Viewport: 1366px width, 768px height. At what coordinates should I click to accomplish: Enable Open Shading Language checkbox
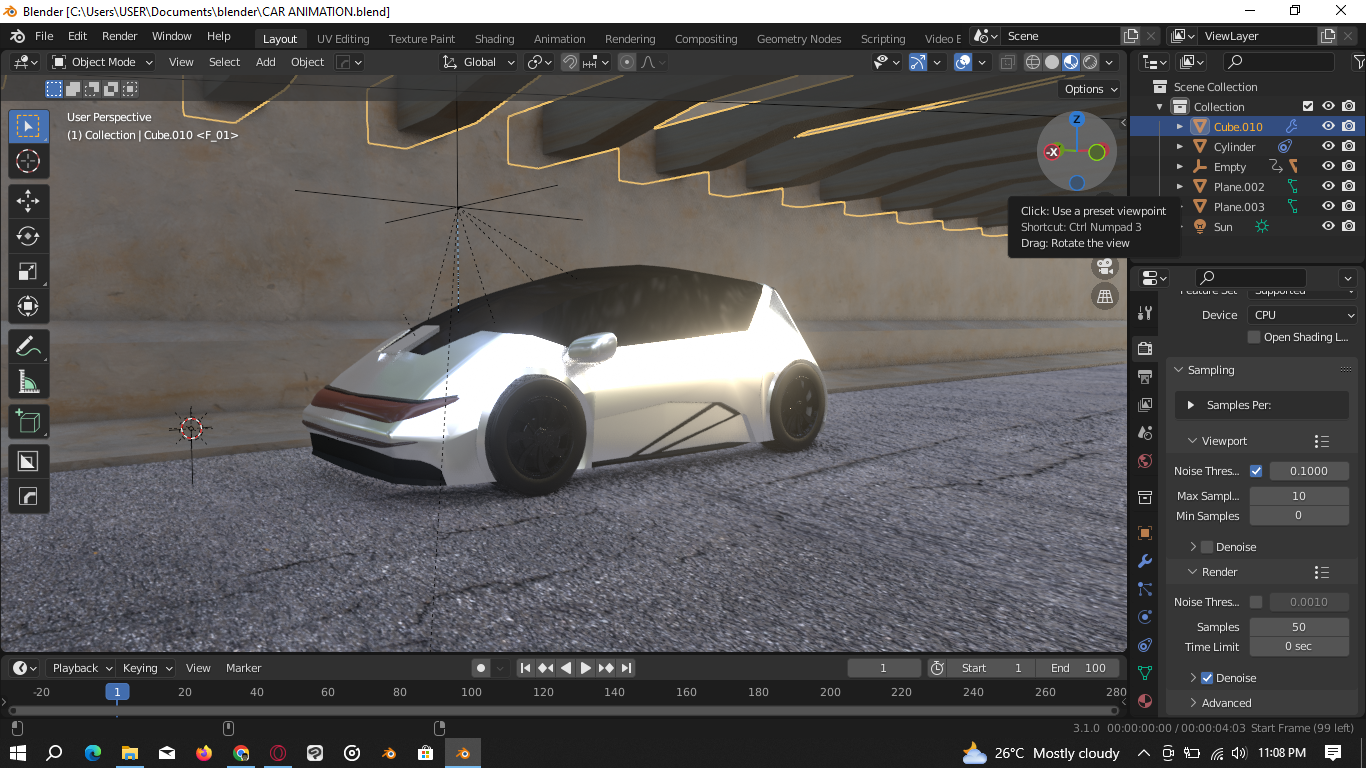pos(1254,337)
